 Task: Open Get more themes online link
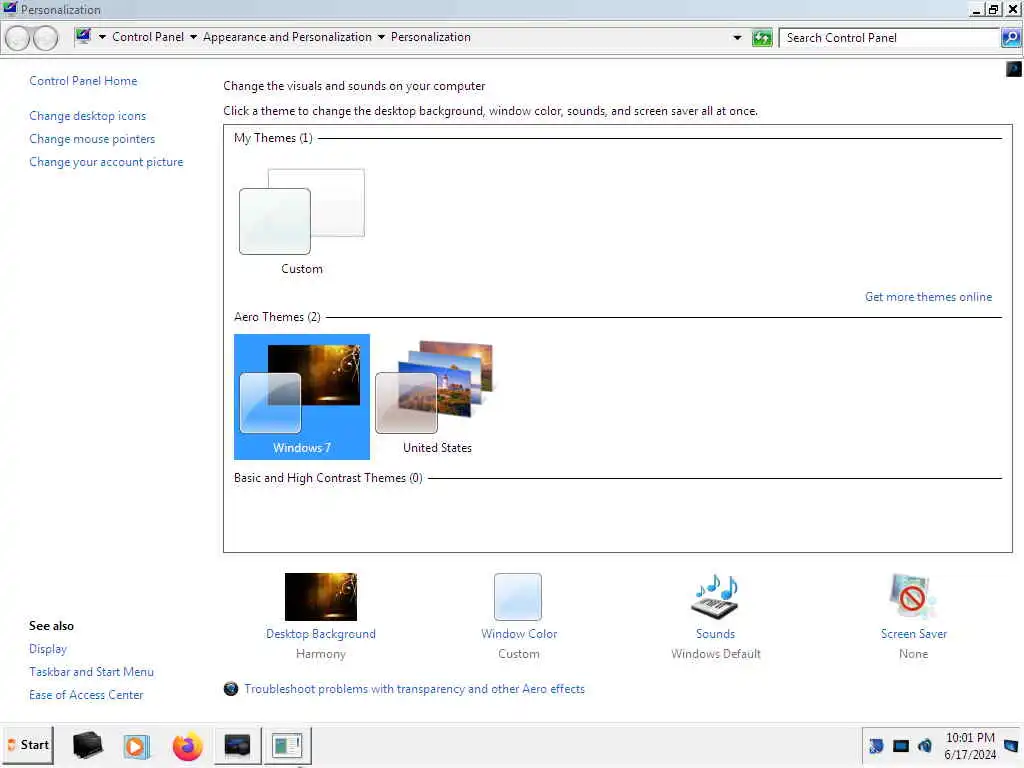(928, 297)
